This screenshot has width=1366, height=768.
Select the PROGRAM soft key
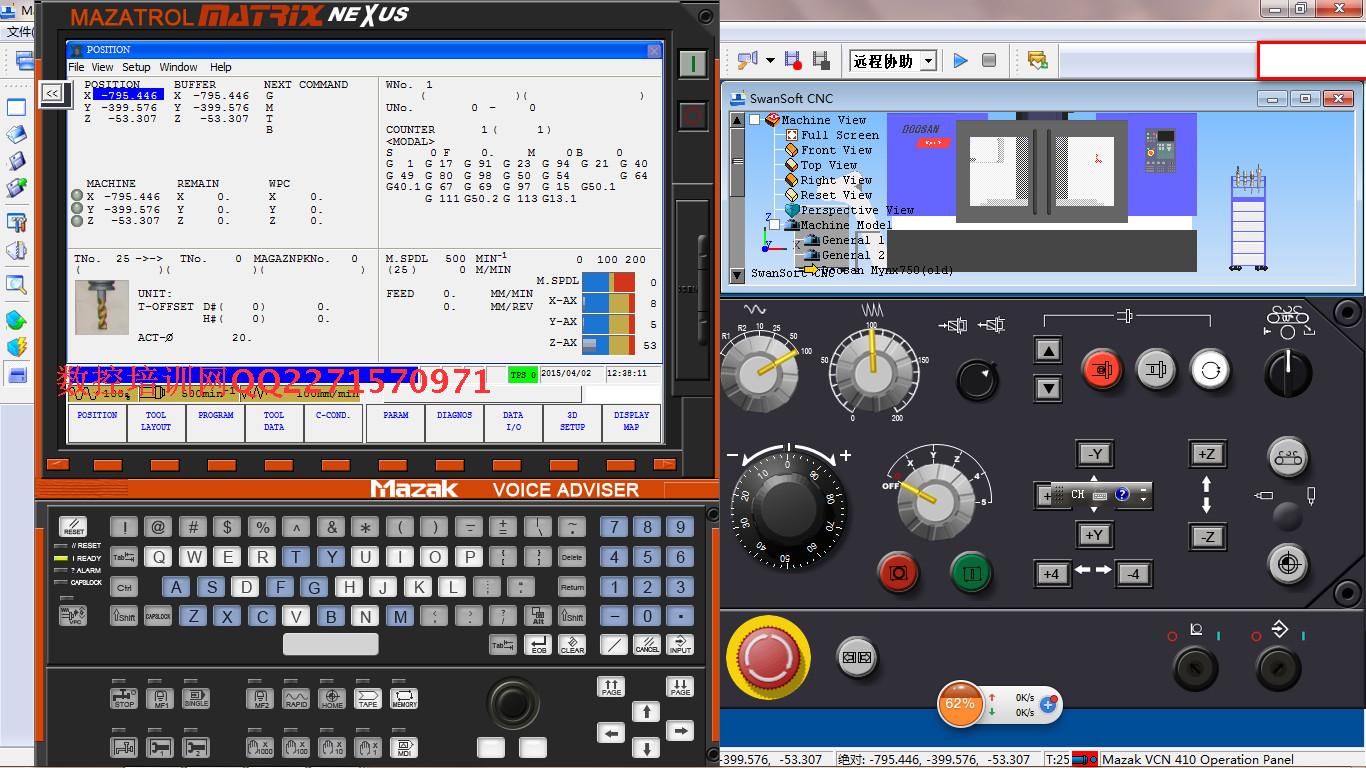coord(215,421)
